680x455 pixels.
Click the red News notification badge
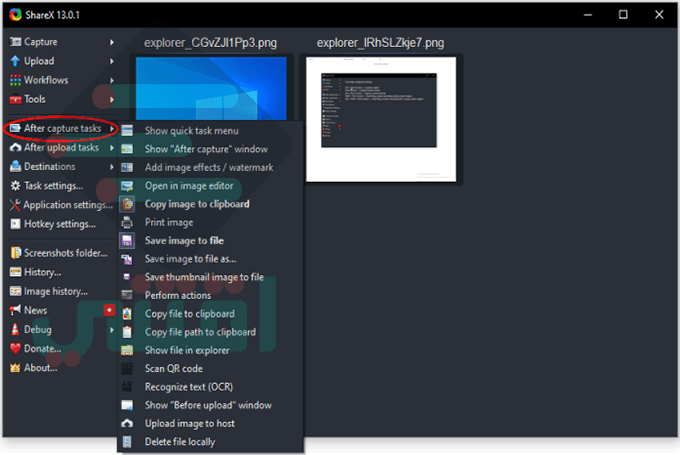pos(109,310)
